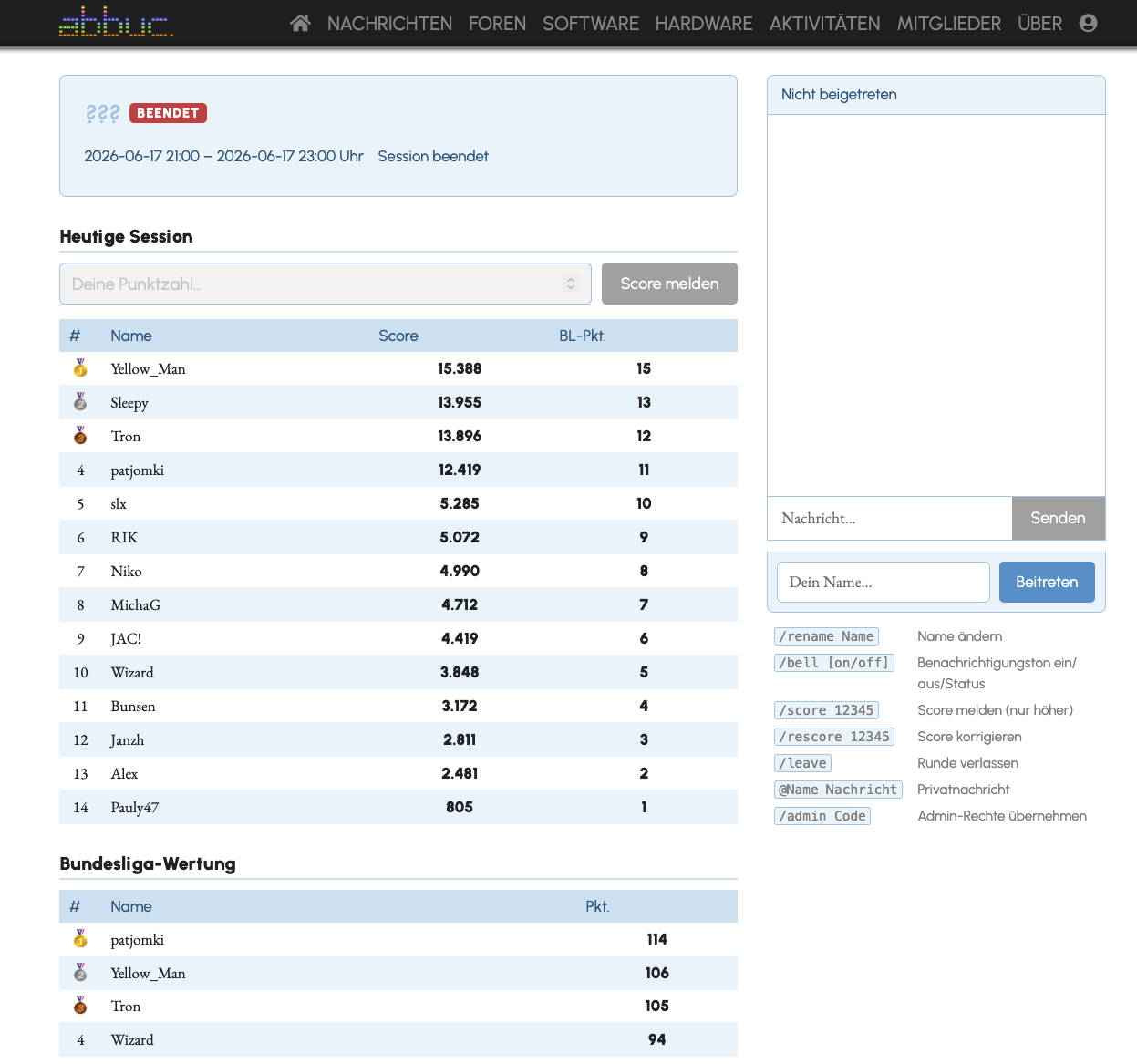
Task: Click the Score column header
Action: point(398,336)
